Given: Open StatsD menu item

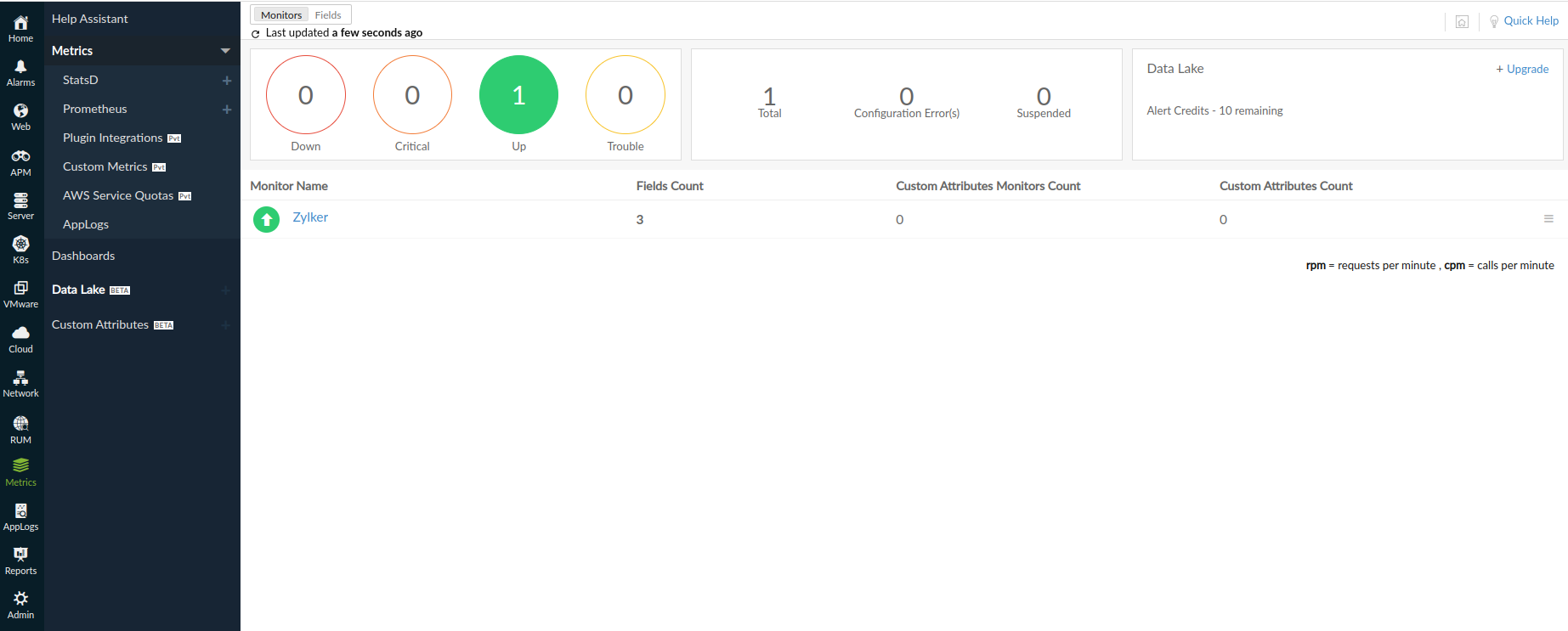Looking at the screenshot, I should pos(81,80).
